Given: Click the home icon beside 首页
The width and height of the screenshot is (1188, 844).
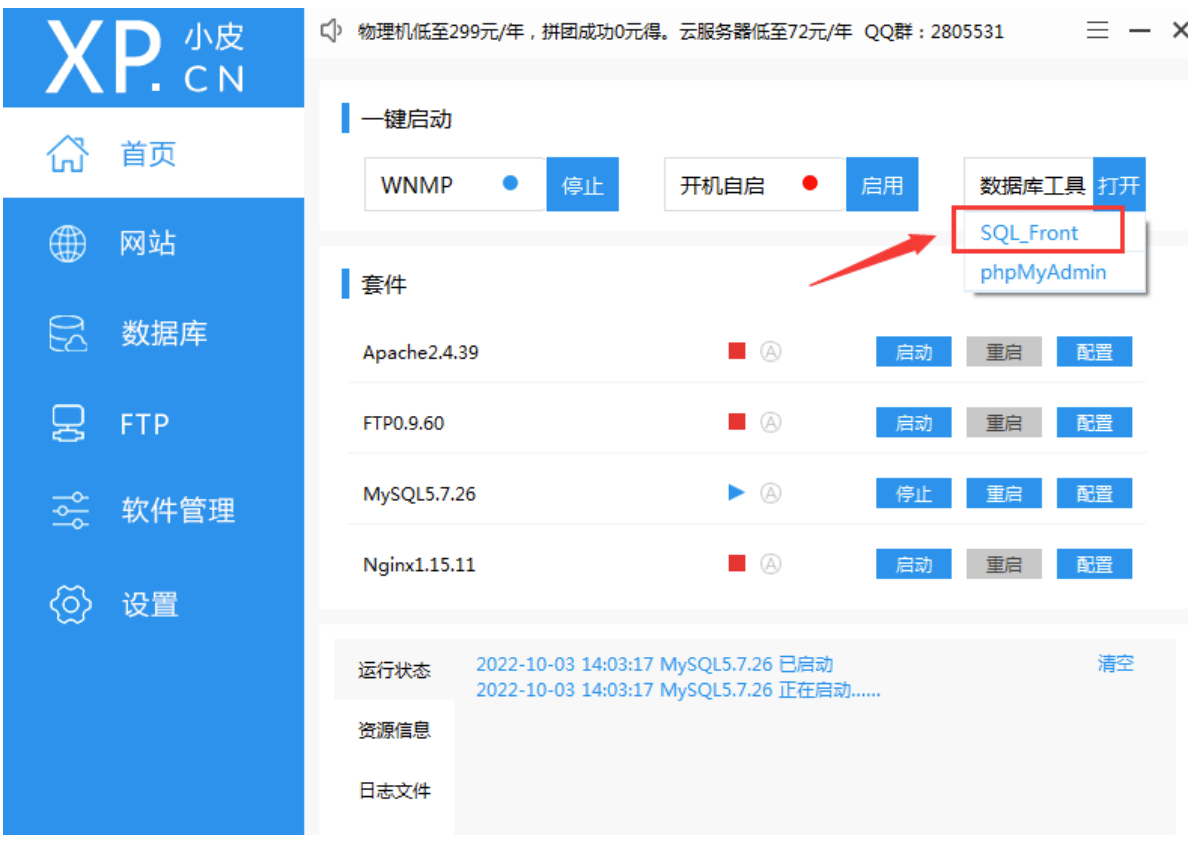Looking at the screenshot, I should click(67, 154).
